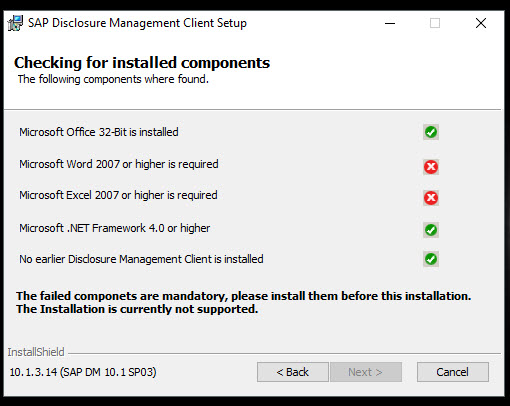Click the installer icon in the title bar
This screenshot has height=406, width=510.
click(15, 23)
